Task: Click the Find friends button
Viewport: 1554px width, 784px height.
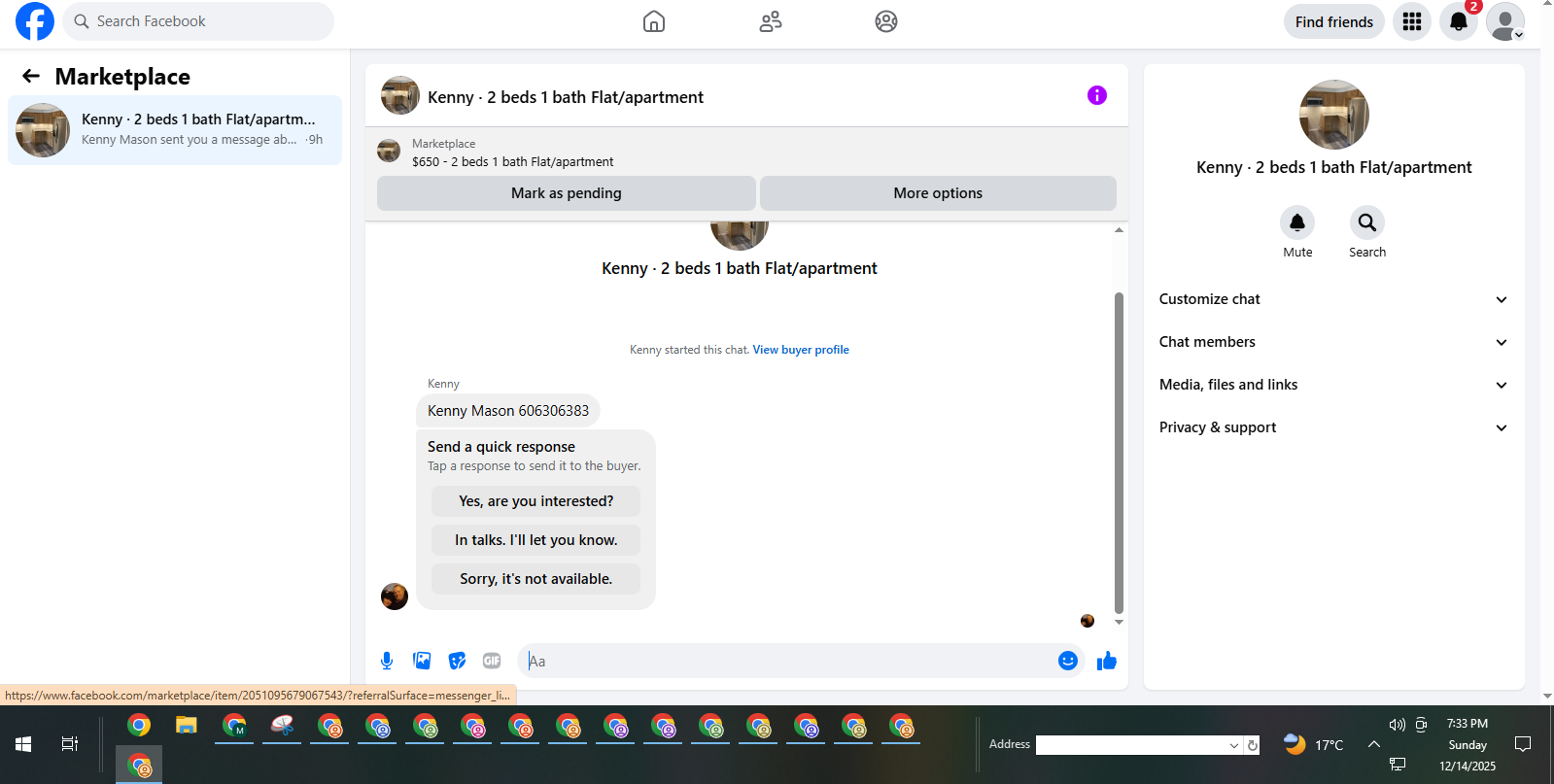Action: 1334,21
